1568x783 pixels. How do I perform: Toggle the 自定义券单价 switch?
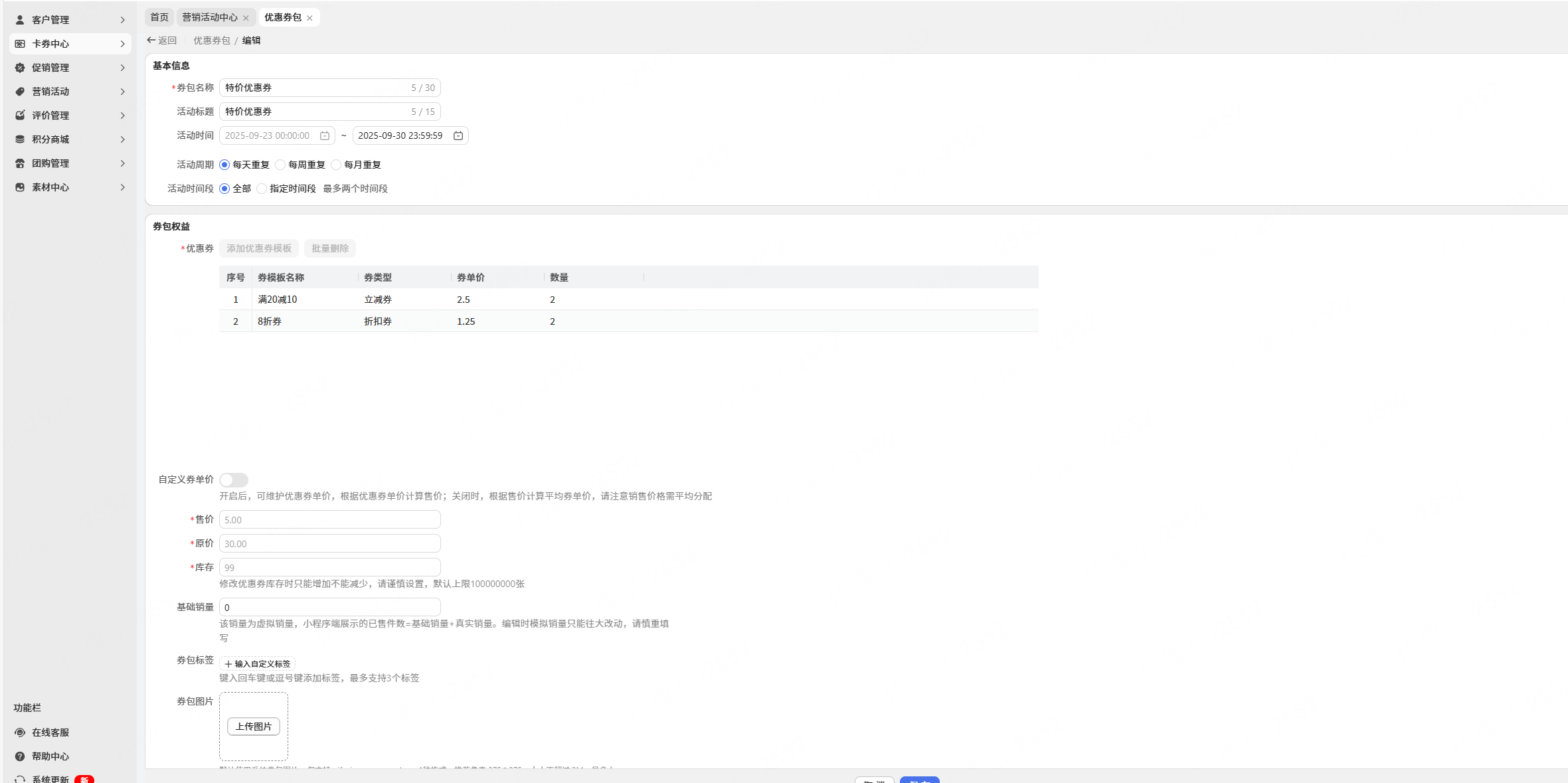[x=234, y=479]
